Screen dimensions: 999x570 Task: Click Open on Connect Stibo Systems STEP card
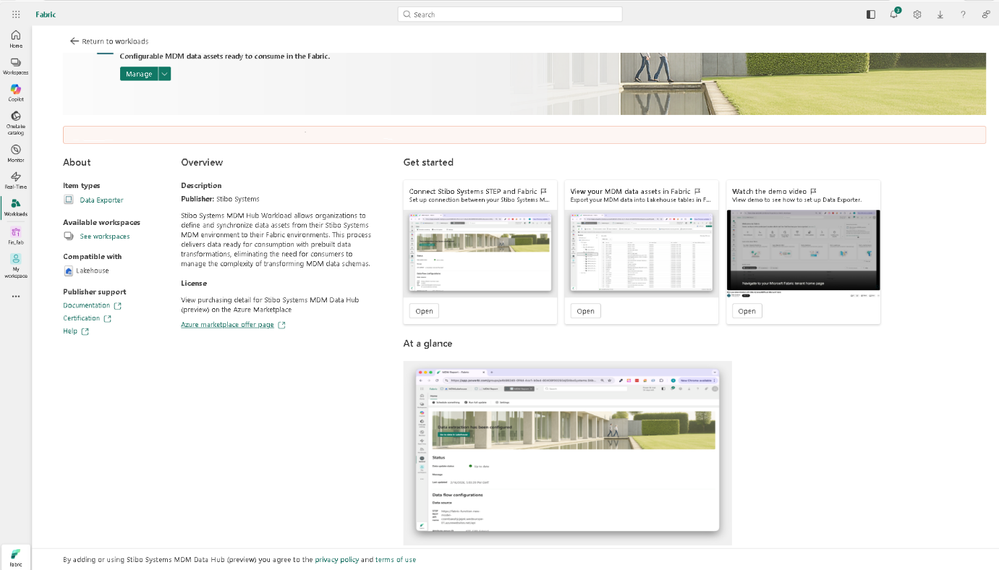coord(424,311)
